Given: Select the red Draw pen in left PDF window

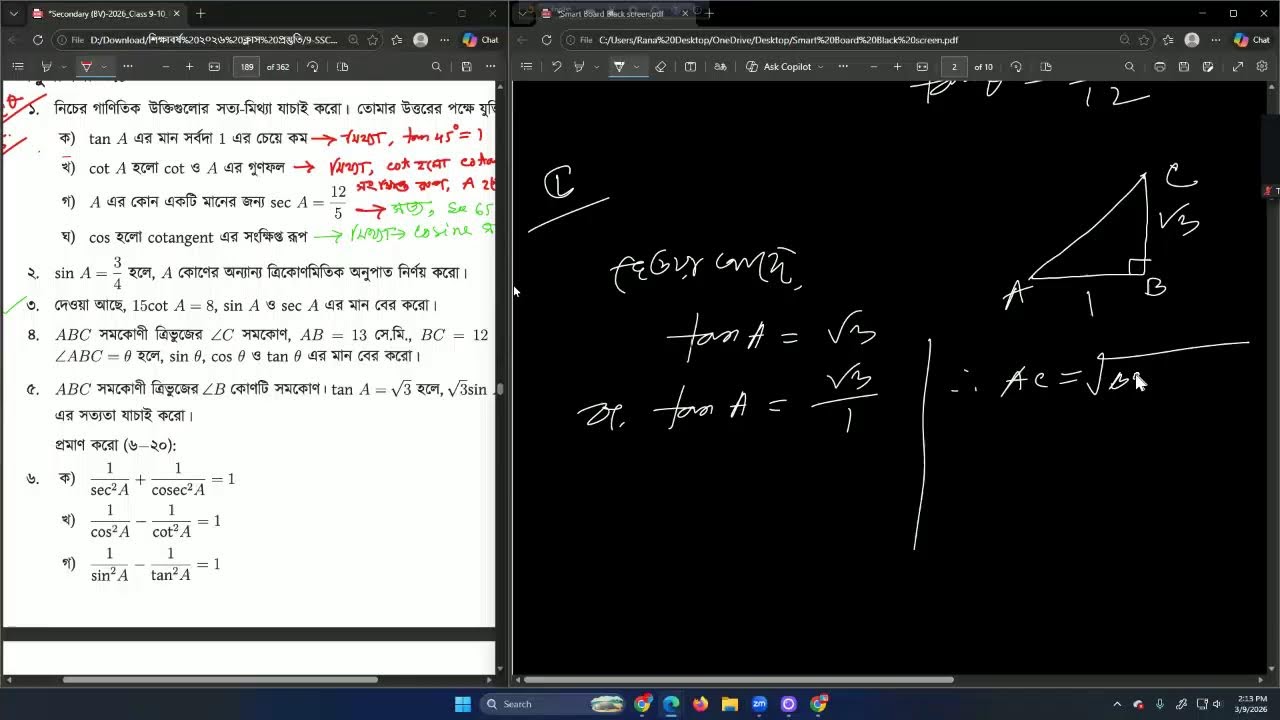Looking at the screenshot, I should (86, 66).
